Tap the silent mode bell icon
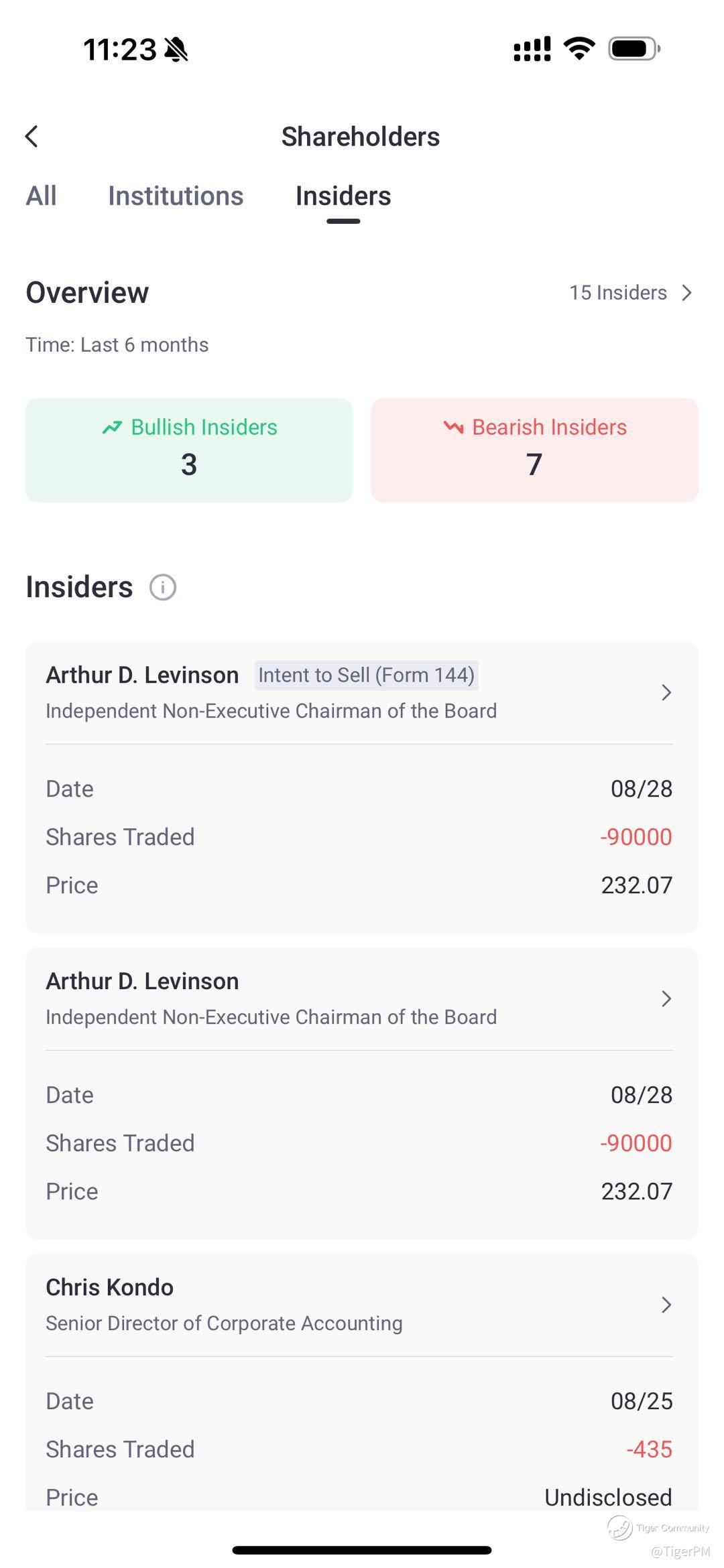724x1568 pixels. (176, 50)
